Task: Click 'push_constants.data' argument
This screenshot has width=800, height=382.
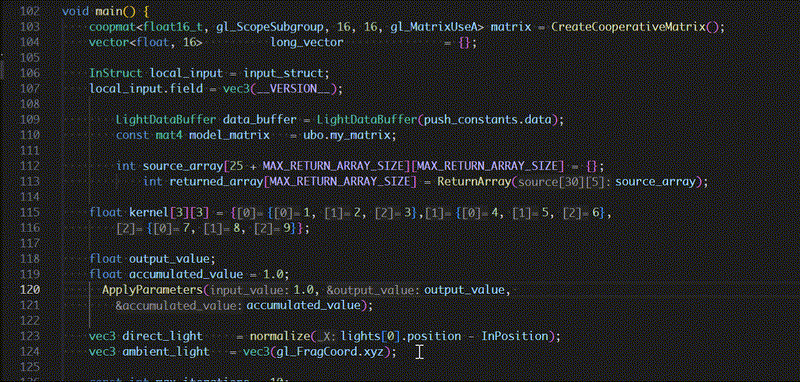Action: tap(488, 120)
